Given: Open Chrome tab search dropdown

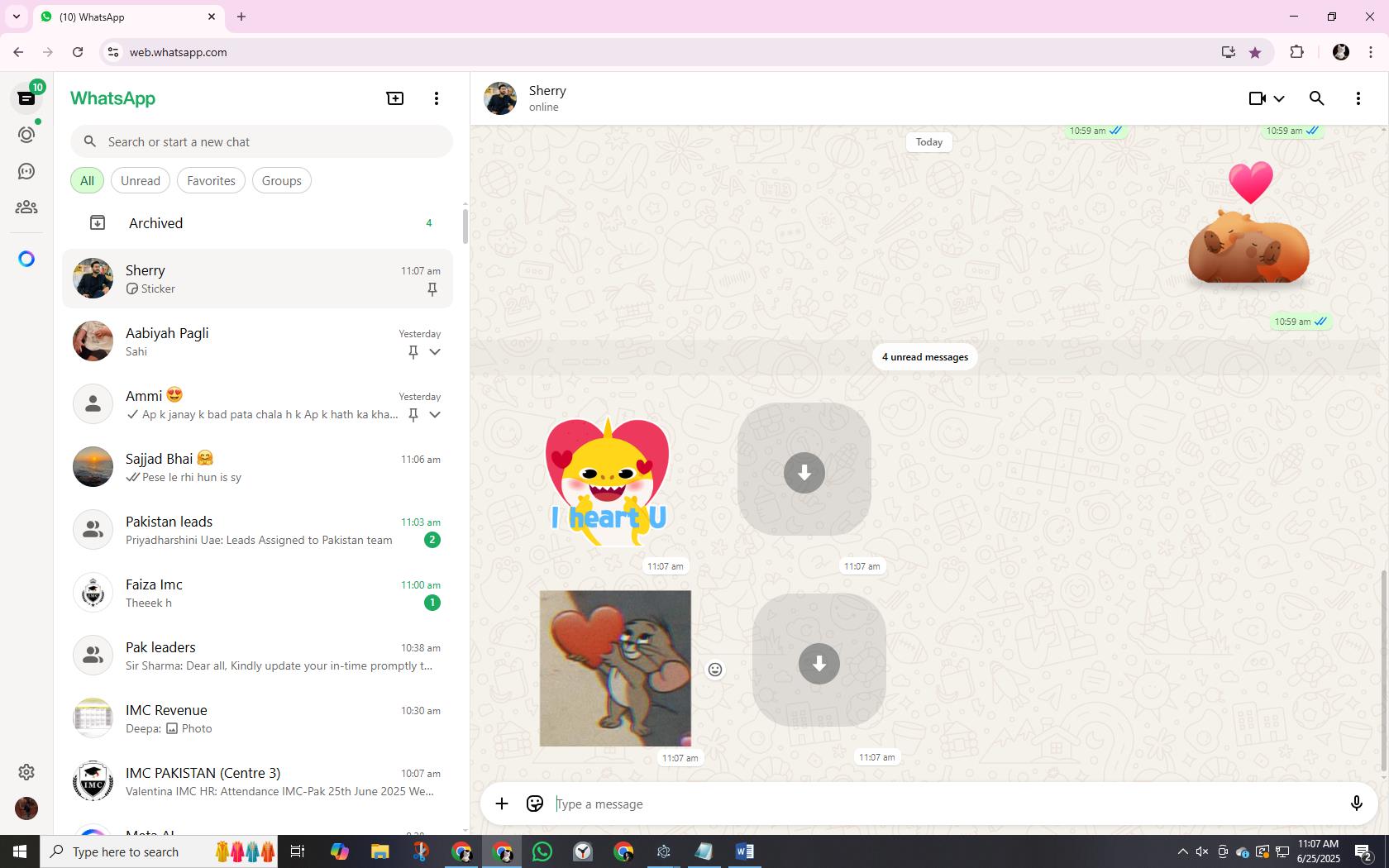Looking at the screenshot, I should [17, 17].
